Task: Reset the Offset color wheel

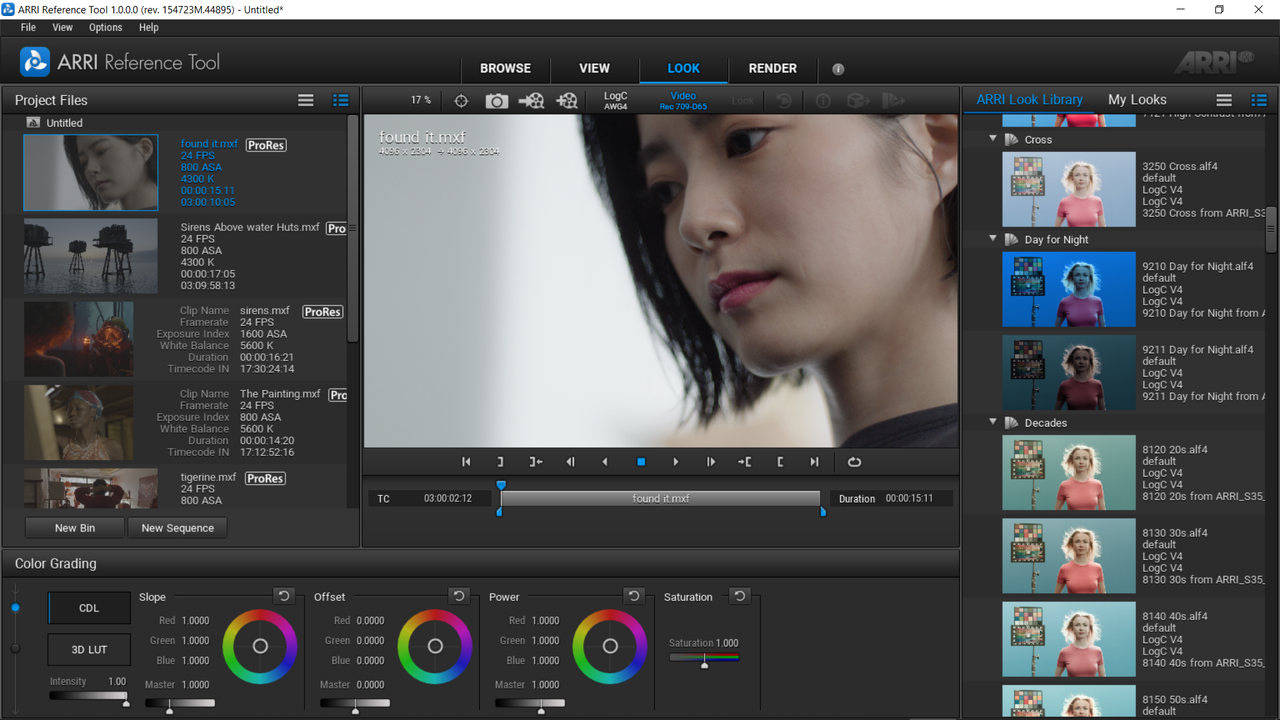Action: (459, 596)
